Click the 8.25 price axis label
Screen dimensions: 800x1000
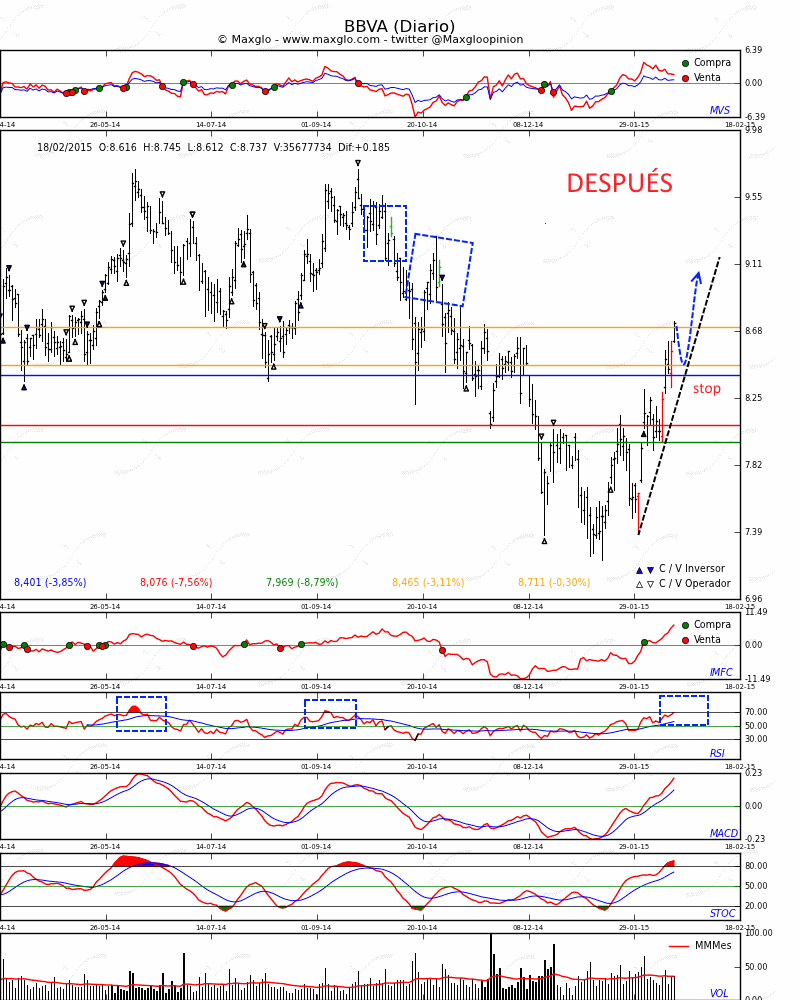coord(753,398)
